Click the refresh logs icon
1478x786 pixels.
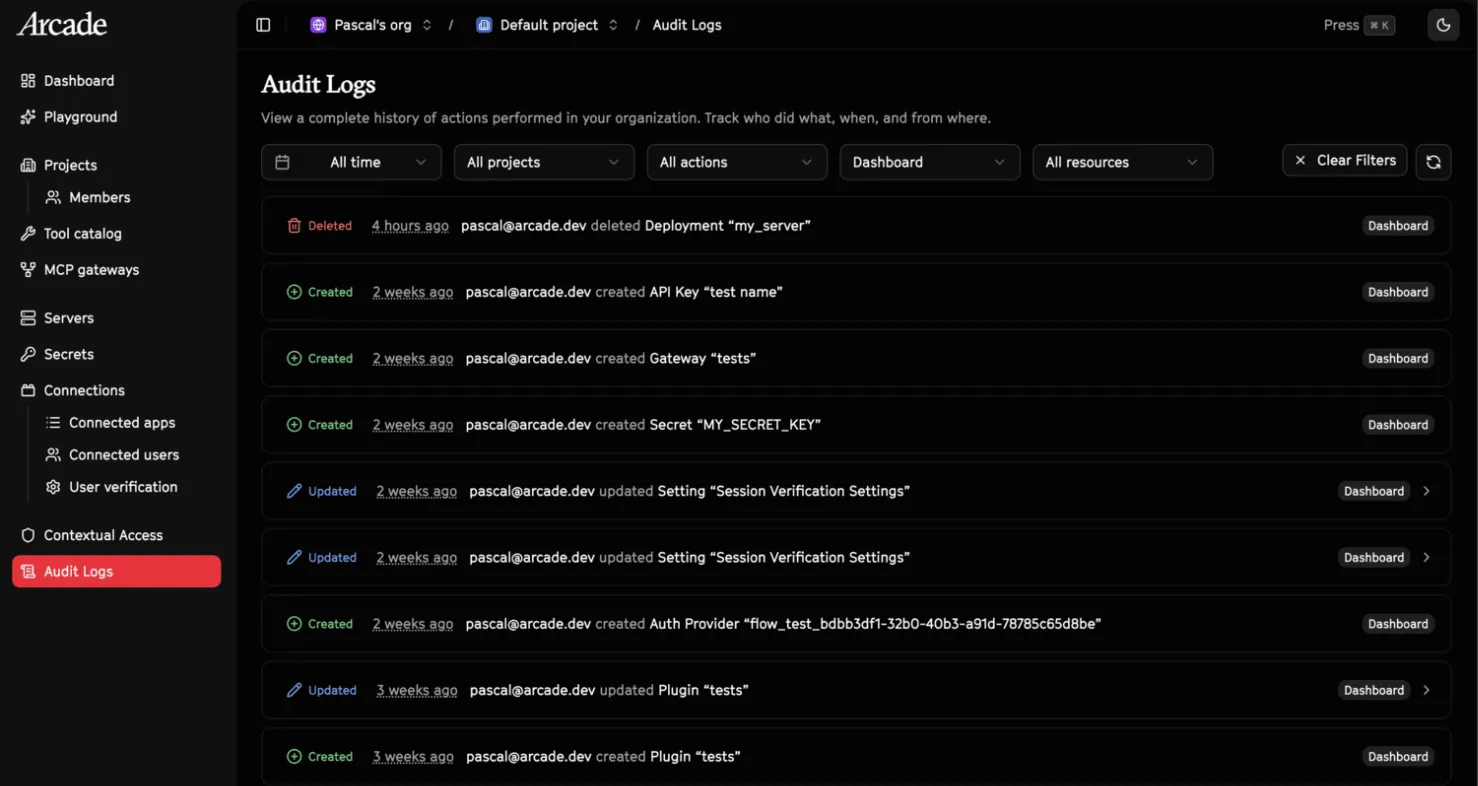(x=1433, y=161)
